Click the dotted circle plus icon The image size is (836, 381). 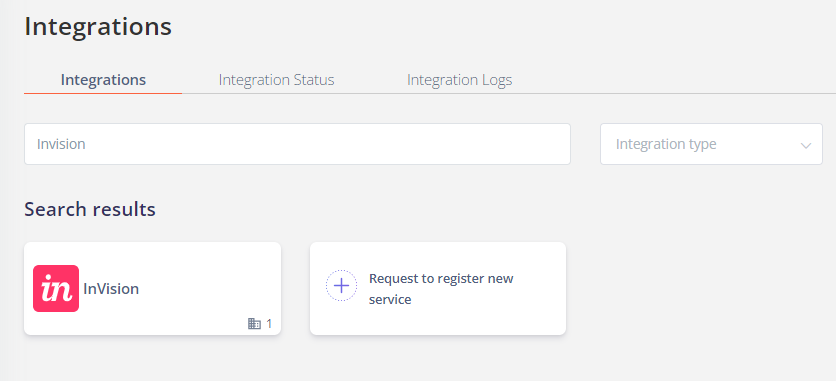[341, 286]
